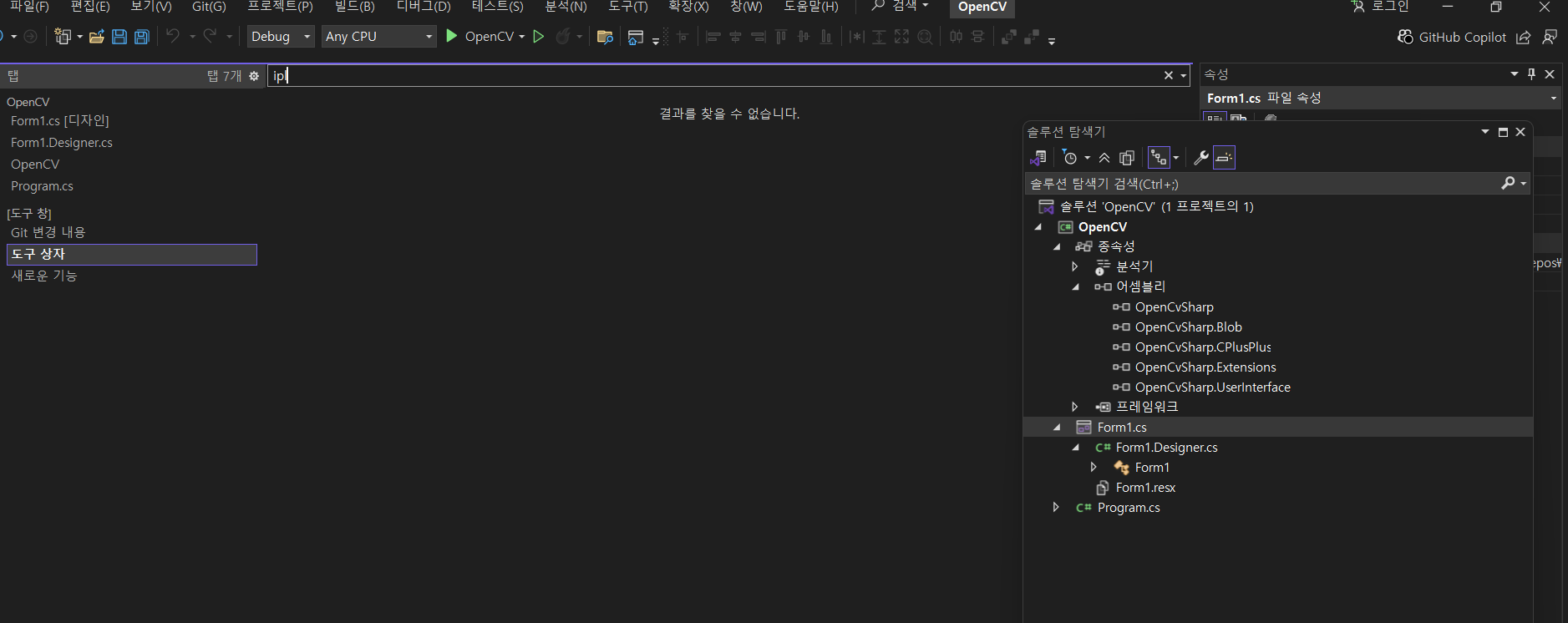The height and width of the screenshot is (623, 1568).
Task: Click Switch Views icon in Solution Explorer toolbar
Action: pyautogui.click(x=1038, y=157)
